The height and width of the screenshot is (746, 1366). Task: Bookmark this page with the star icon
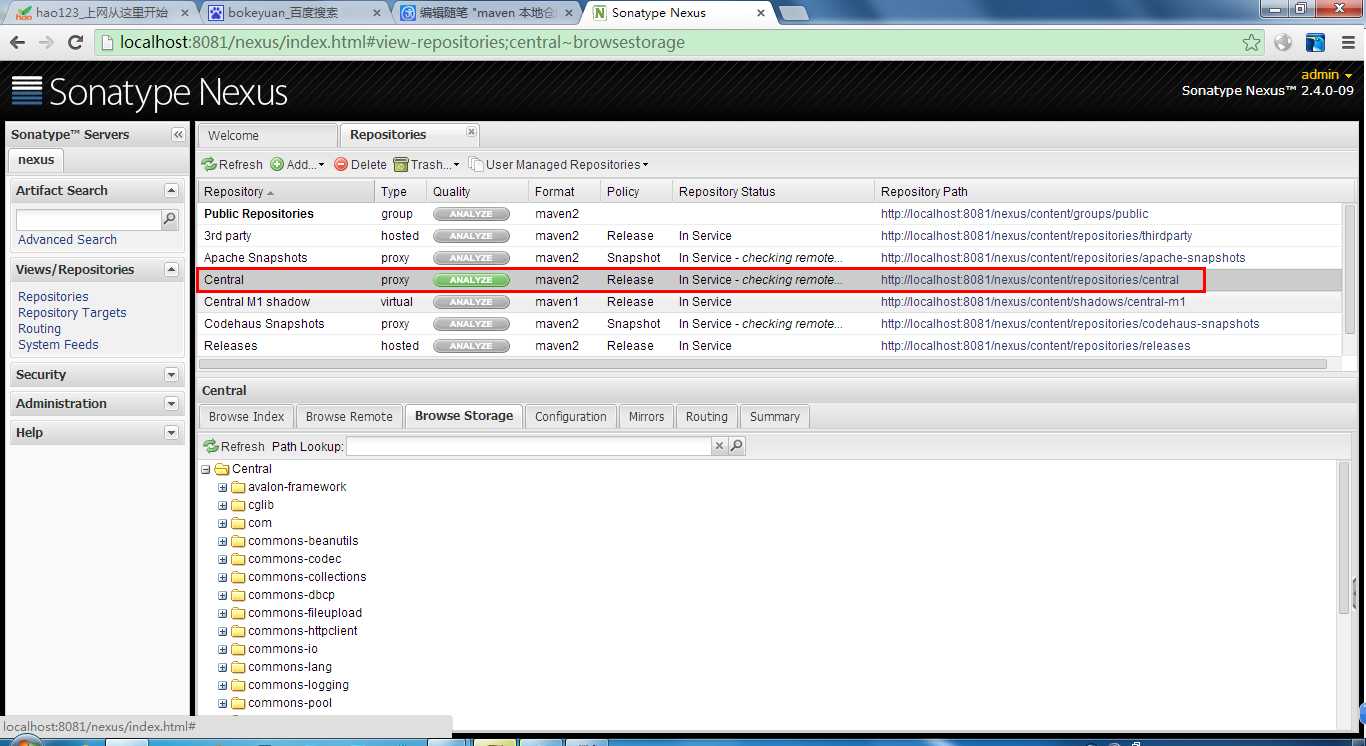click(x=1251, y=42)
